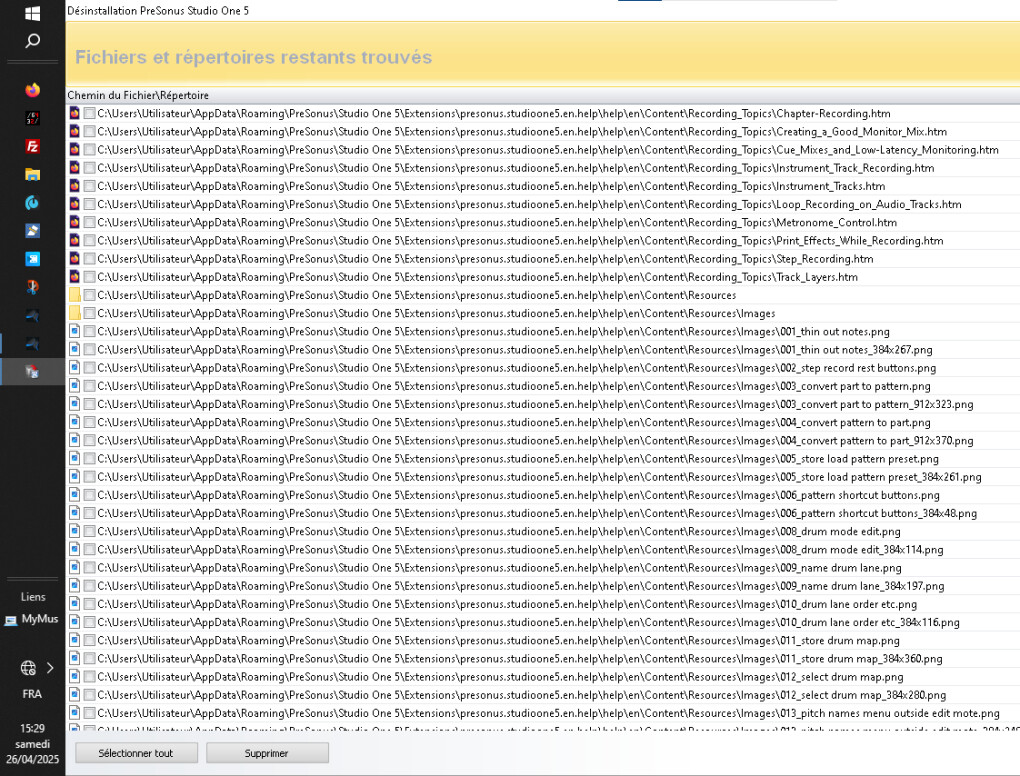Click image icon of 008_drum mode edit.png

tap(75, 531)
